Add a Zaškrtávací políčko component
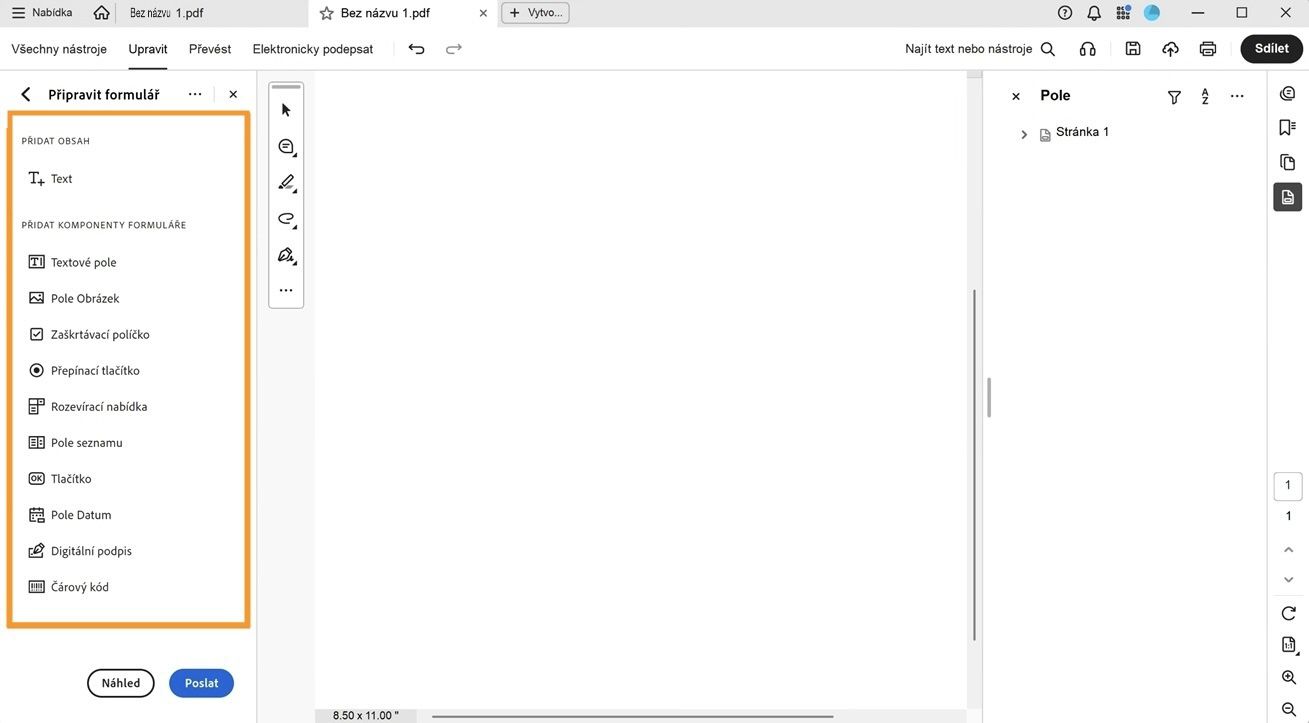The width and height of the screenshot is (1309, 723). 100,334
